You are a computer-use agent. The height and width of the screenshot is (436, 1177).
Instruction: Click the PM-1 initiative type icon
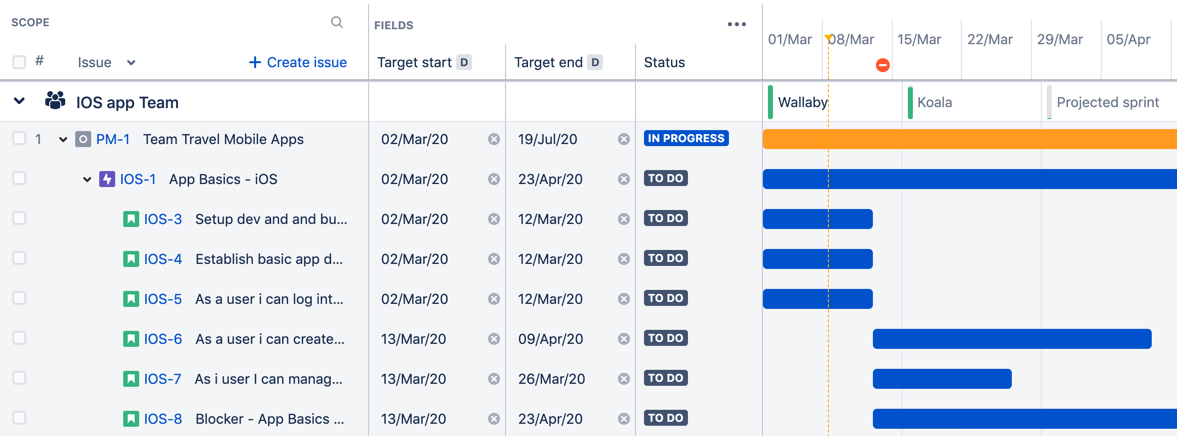click(x=83, y=139)
